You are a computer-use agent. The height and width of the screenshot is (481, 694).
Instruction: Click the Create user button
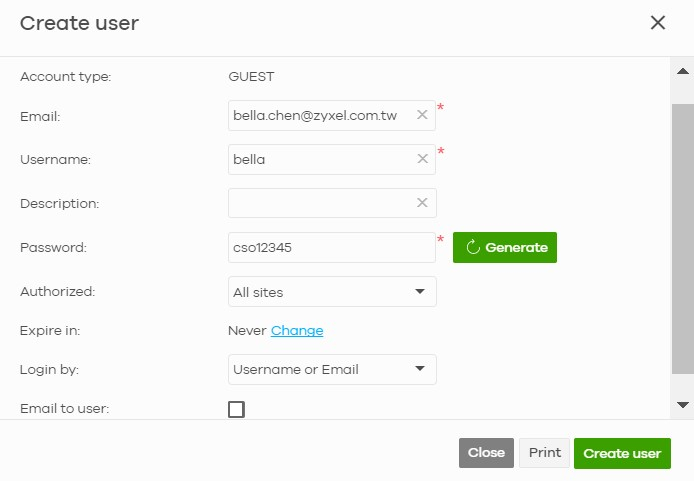pyautogui.click(x=622, y=453)
